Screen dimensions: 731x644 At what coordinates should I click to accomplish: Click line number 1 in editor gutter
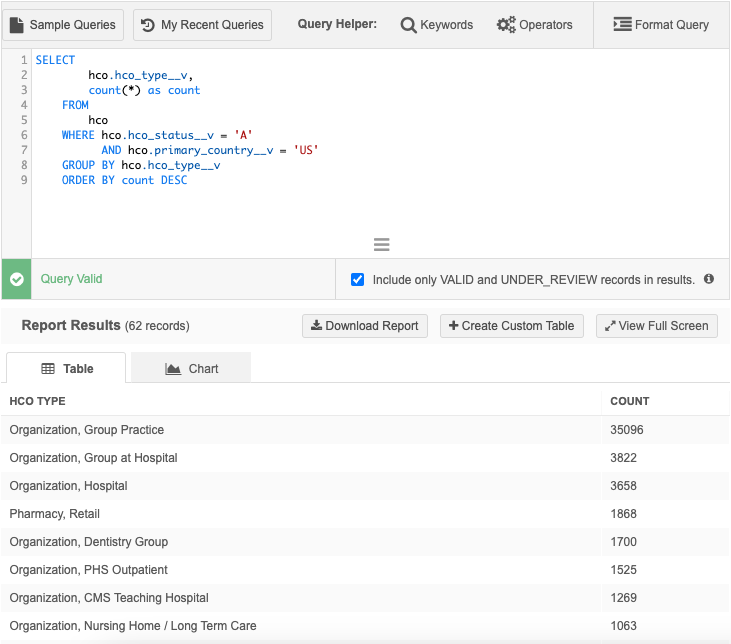tap(23, 60)
